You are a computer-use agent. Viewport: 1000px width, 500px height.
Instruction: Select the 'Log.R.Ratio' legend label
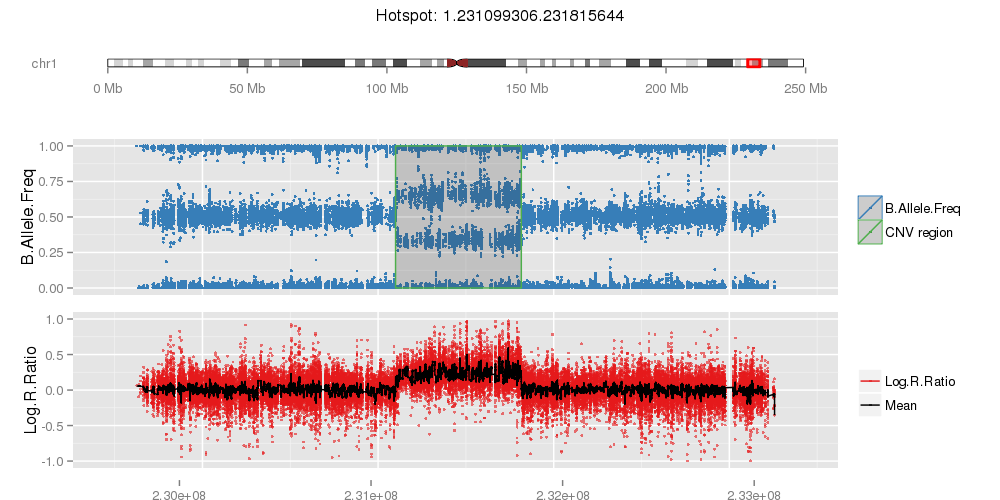(x=920, y=382)
